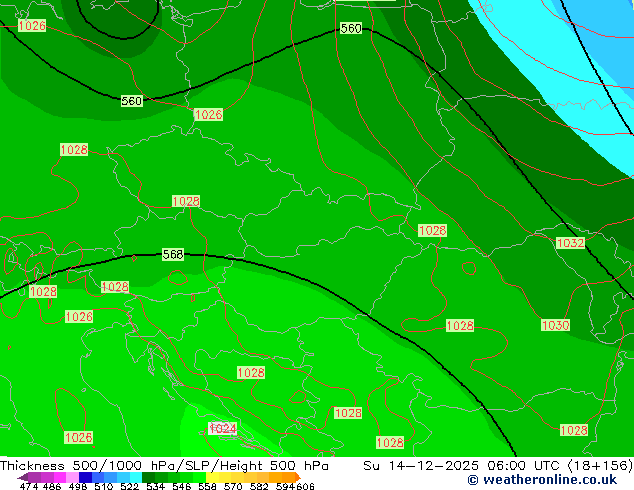Click the 1032 isobar label
634x490 pixels.
tap(571, 243)
